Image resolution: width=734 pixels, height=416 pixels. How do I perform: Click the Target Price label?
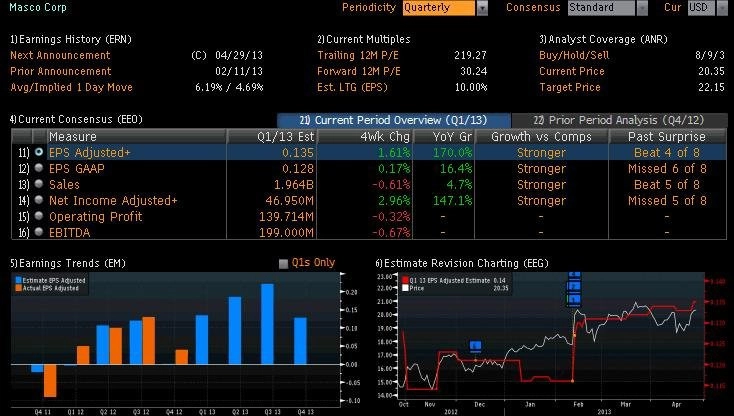click(x=570, y=87)
